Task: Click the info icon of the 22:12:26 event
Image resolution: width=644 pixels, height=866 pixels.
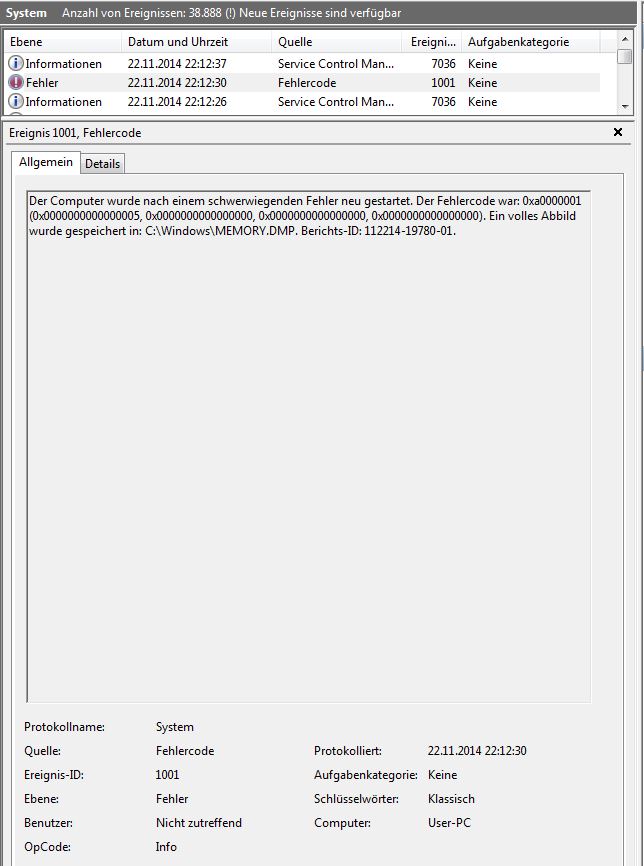Action: tap(16, 102)
